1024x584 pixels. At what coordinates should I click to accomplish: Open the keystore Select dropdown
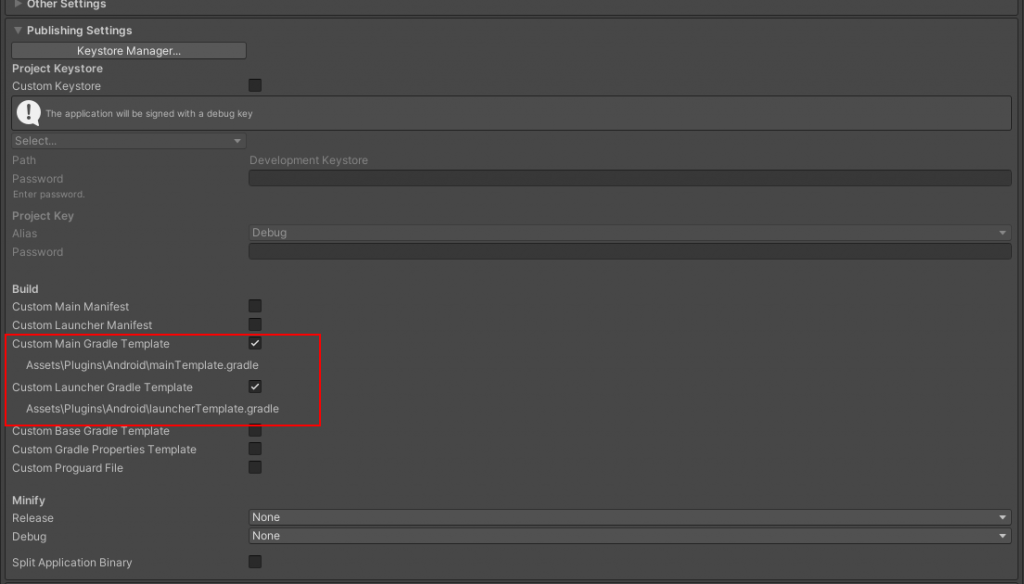tap(128, 141)
